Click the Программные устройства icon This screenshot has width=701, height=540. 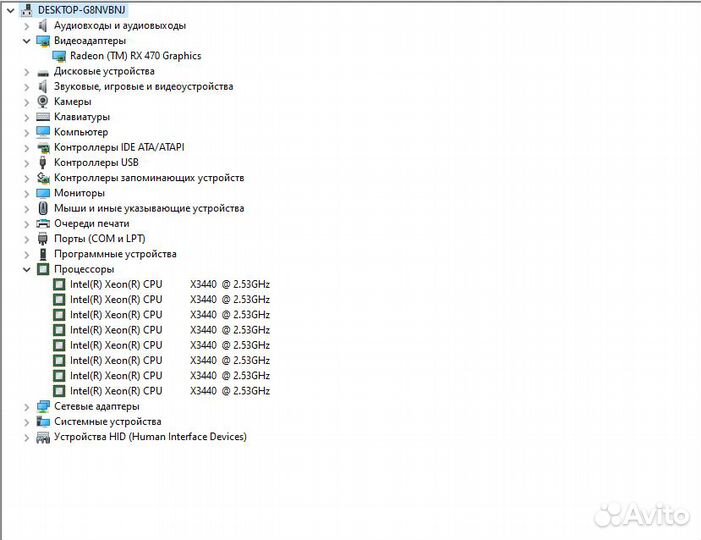tap(43, 254)
